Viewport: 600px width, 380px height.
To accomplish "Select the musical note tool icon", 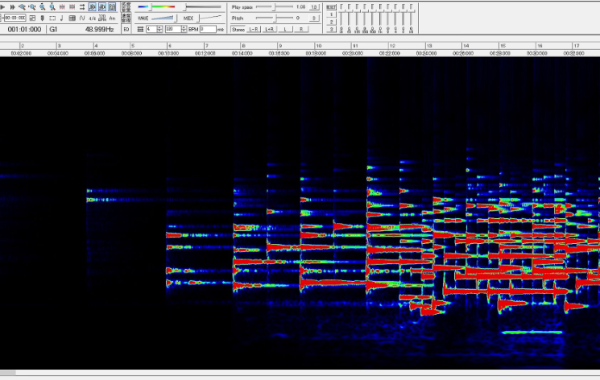I will tap(62, 18).
